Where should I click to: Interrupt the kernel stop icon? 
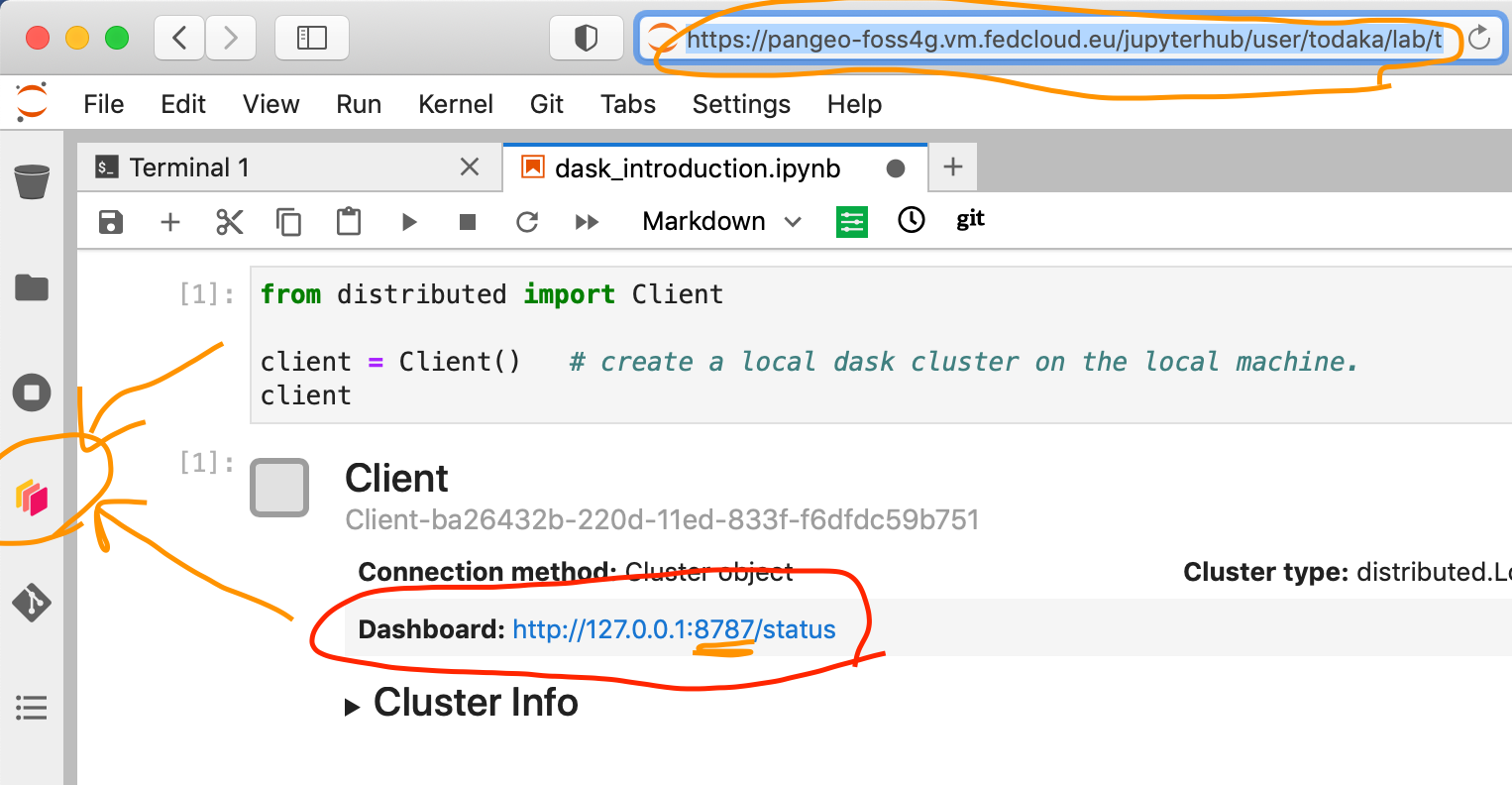coord(468,221)
